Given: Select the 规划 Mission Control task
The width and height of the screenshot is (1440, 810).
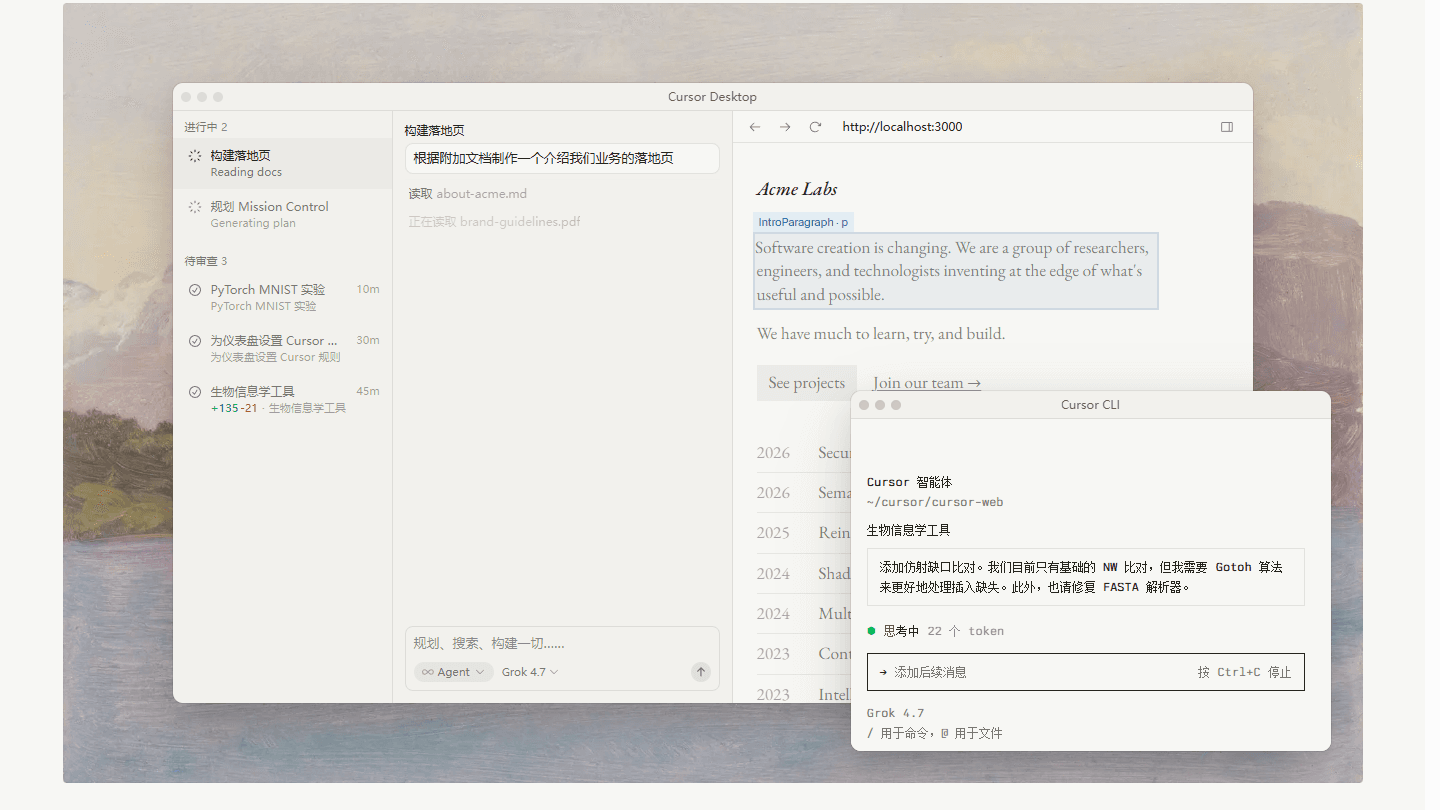Looking at the screenshot, I should pyautogui.click(x=283, y=214).
